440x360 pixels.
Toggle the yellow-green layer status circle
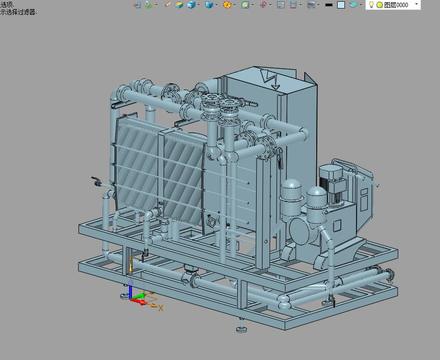coord(379,5)
